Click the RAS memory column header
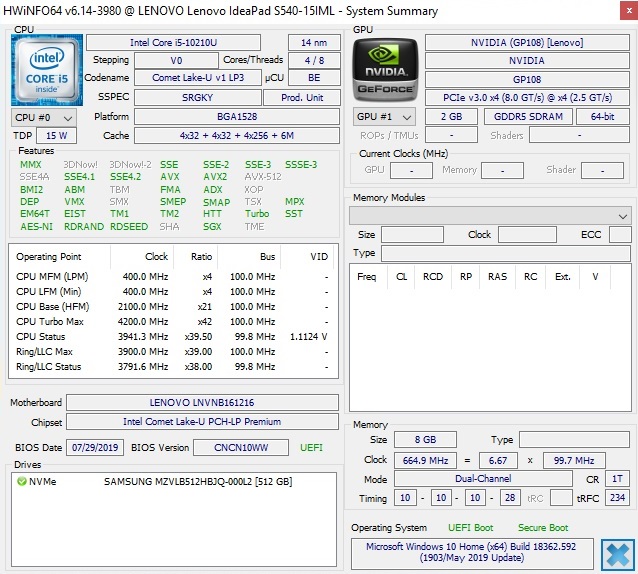Image resolution: width=638 pixels, height=574 pixels. (x=497, y=277)
